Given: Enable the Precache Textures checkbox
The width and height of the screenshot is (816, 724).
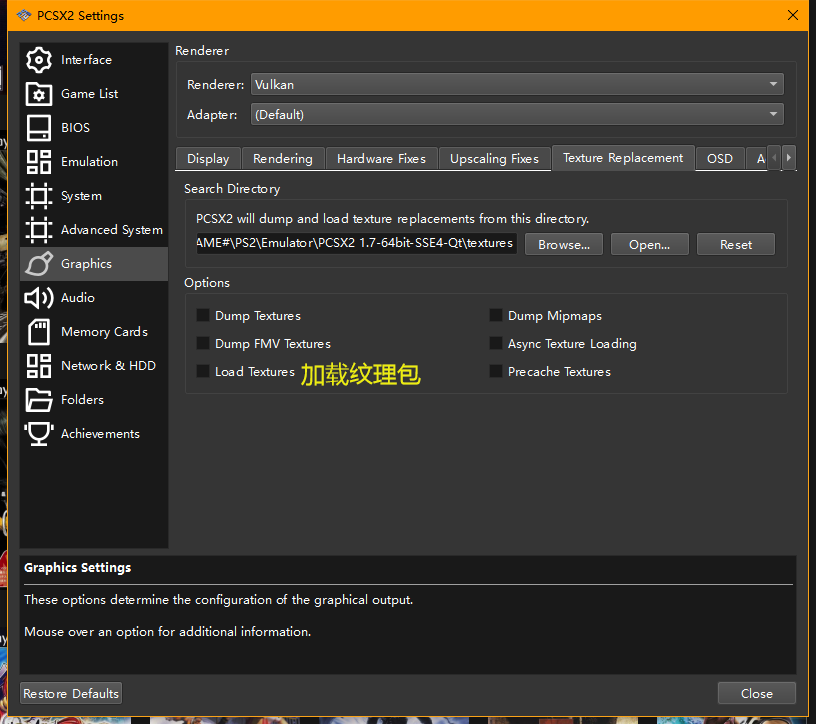Looking at the screenshot, I should (496, 372).
